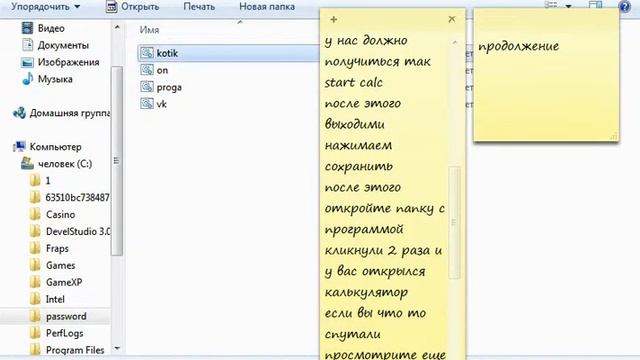Click the Компьютер icon
Viewport: 640px width, 360px height.
point(19,146)
